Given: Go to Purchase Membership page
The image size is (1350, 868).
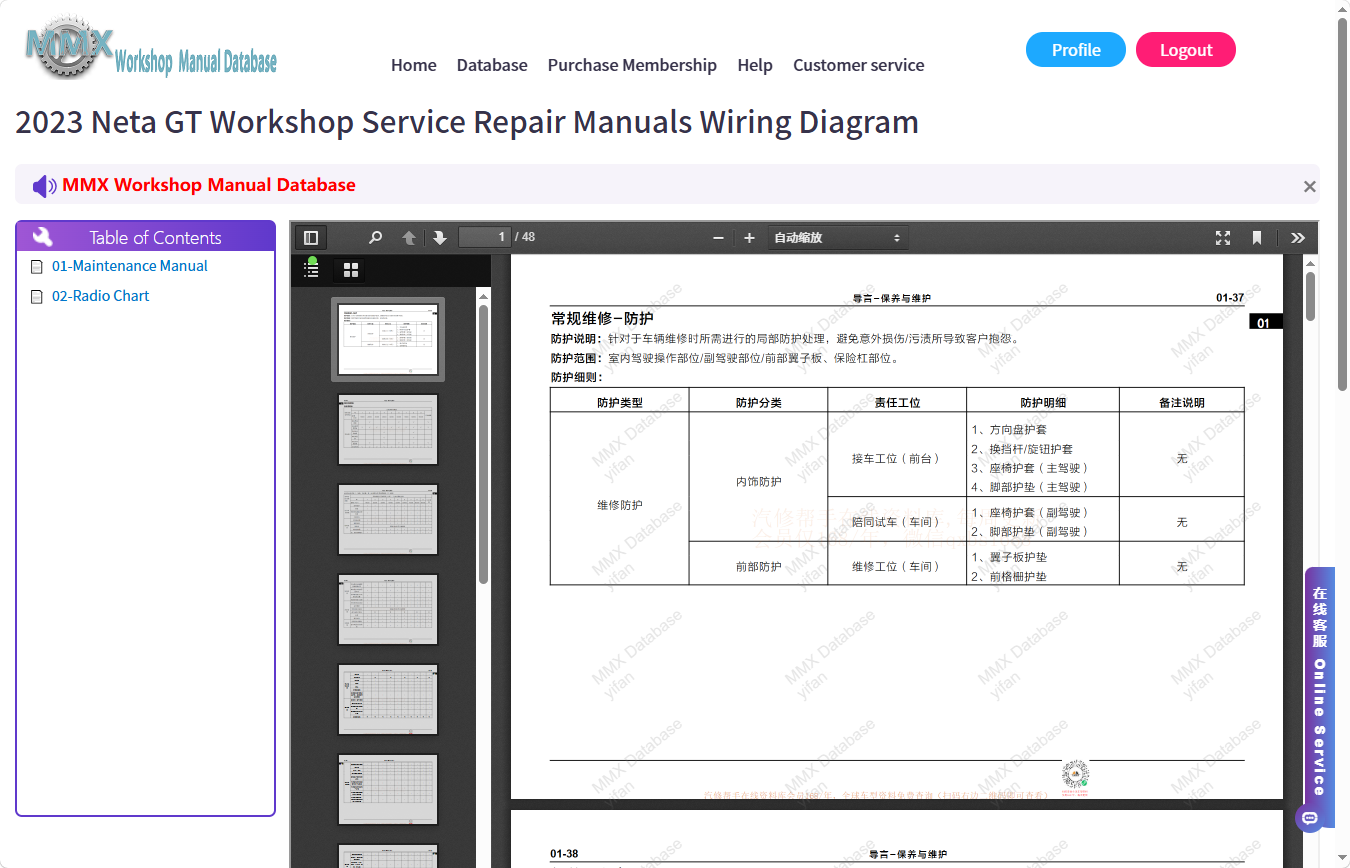Looking at the screenshot, I should coord(632,65).
